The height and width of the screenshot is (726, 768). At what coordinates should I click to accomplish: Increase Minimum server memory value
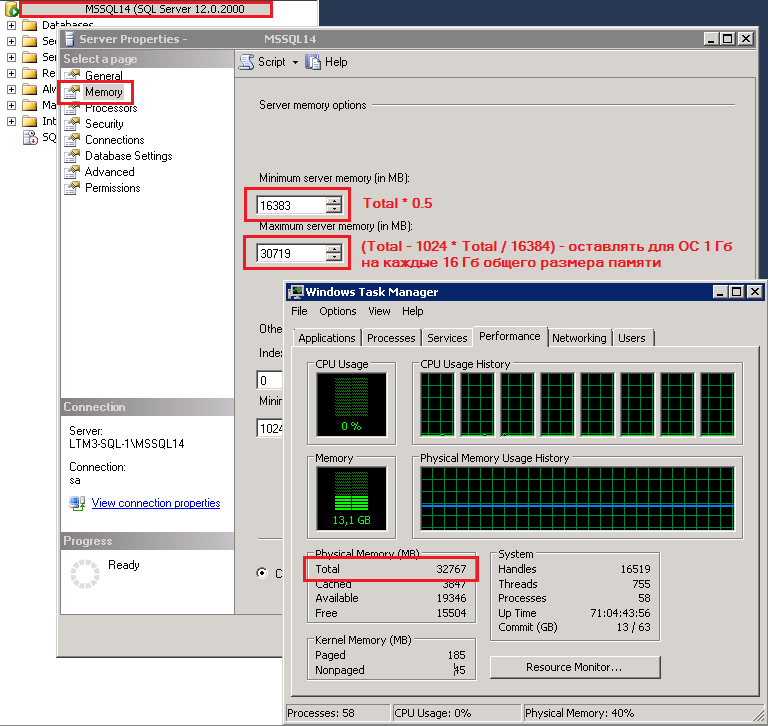tap(334, 201)
